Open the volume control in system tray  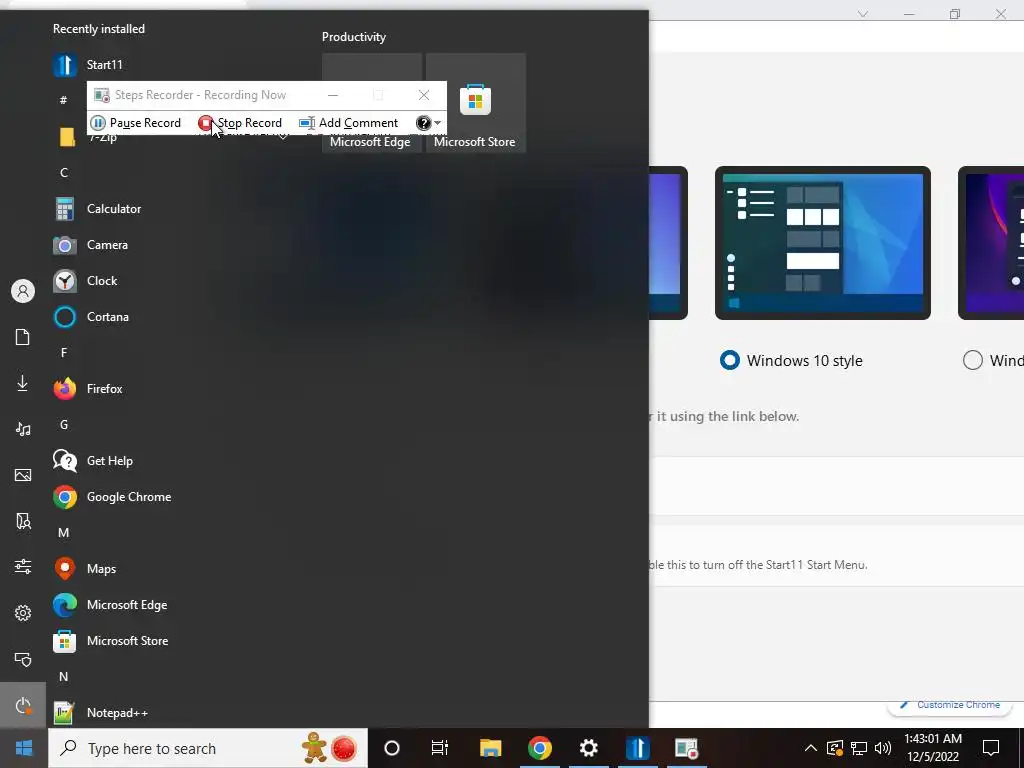[882, 748]
